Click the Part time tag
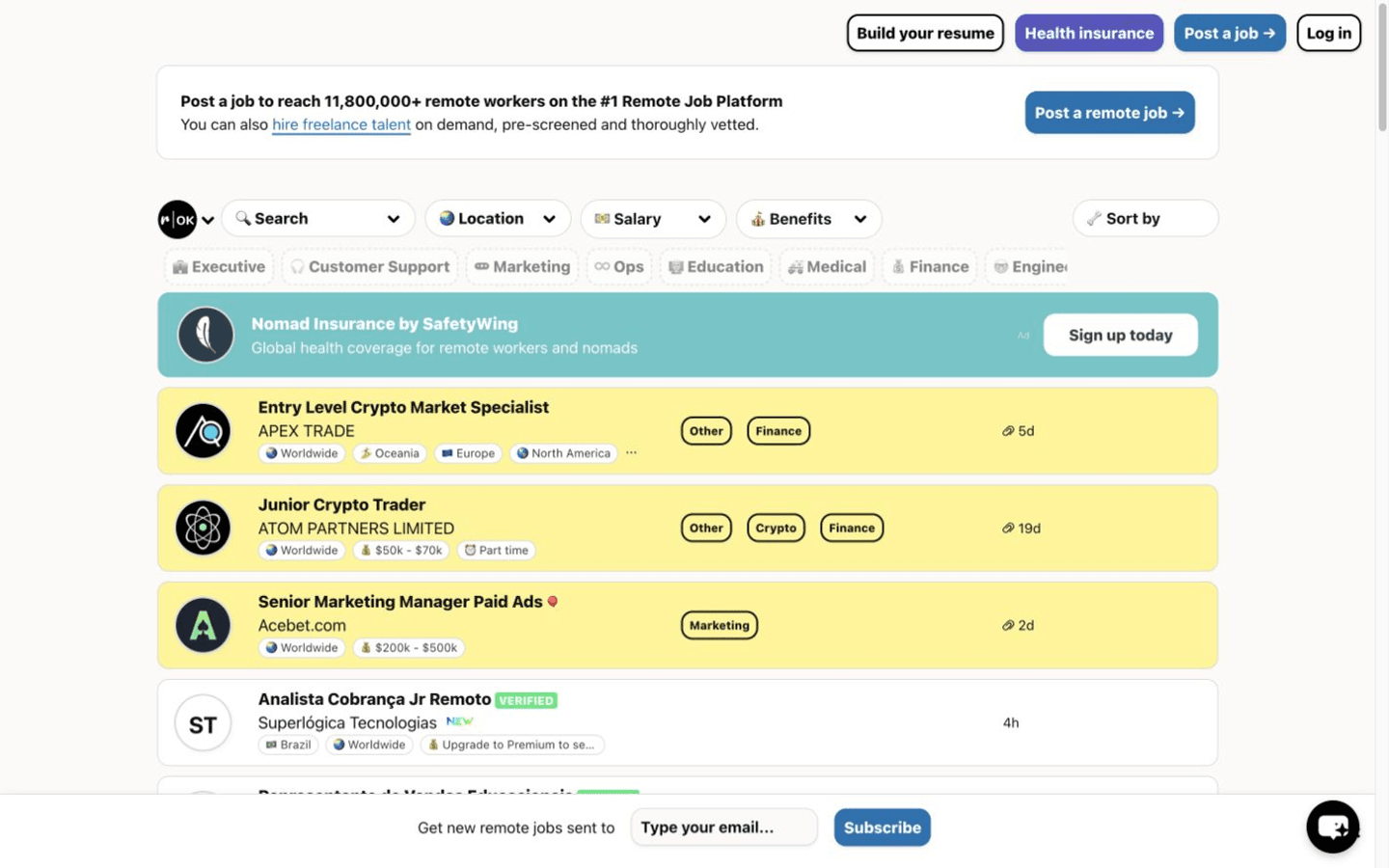This screenshot has width=1389, height=868. tap(497, 551)
